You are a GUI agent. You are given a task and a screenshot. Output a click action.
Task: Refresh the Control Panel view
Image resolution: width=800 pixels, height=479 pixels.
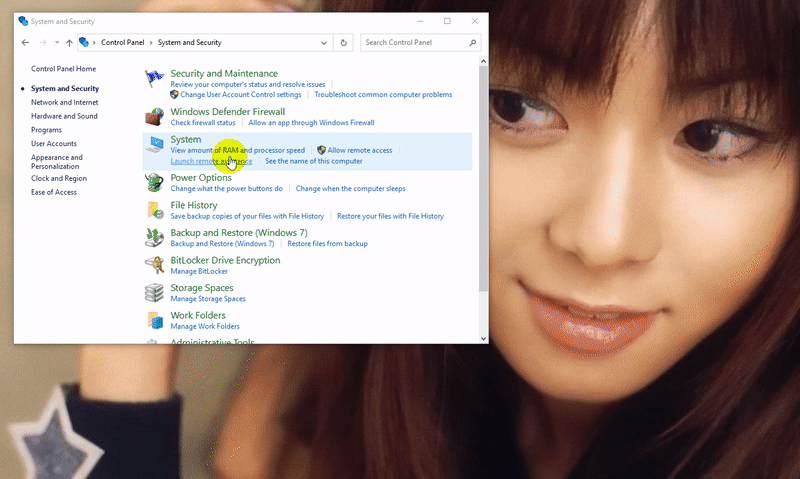coord(343,42)
